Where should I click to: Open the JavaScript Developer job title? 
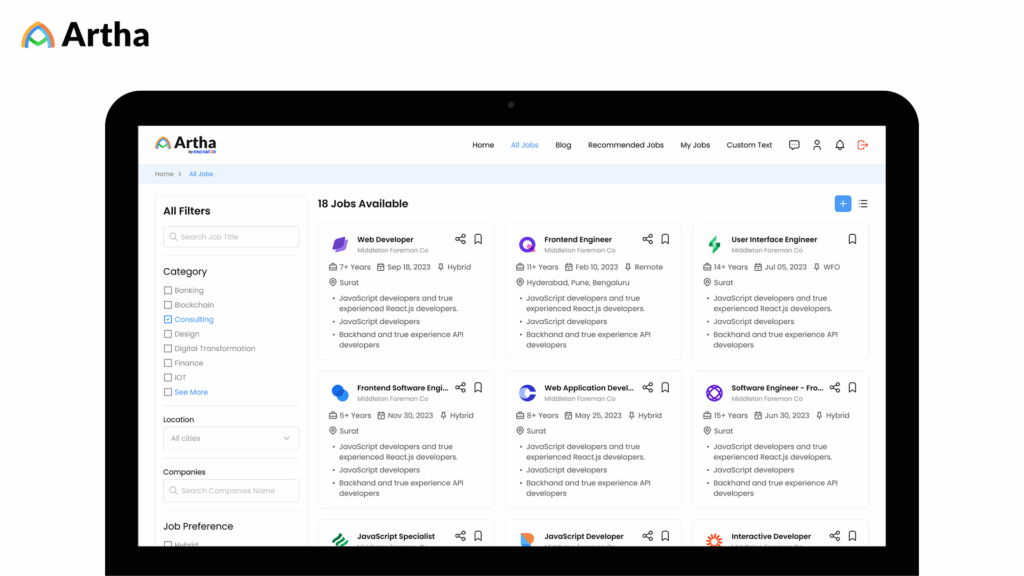click(584, 536)
